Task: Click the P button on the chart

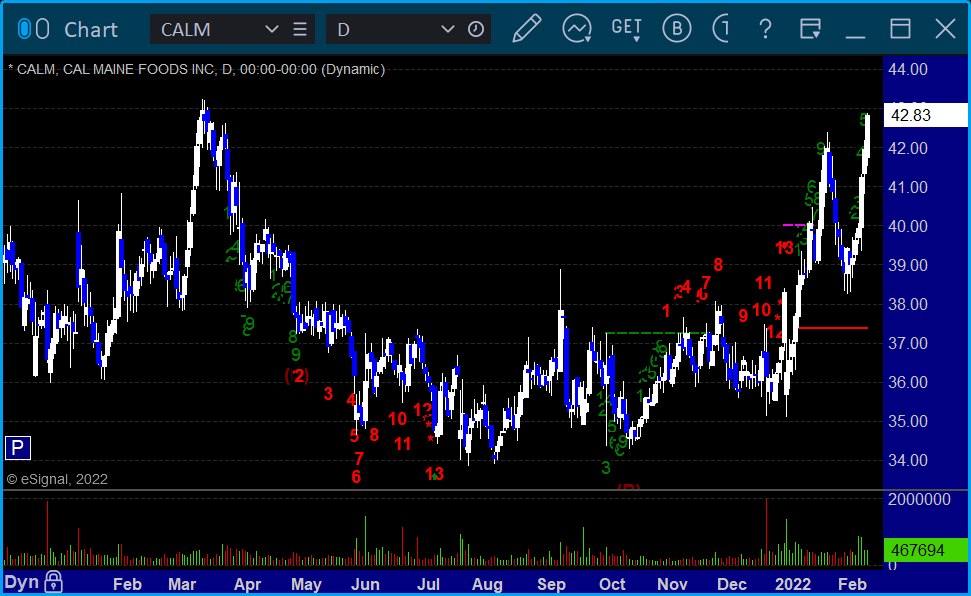Action: 18,447
